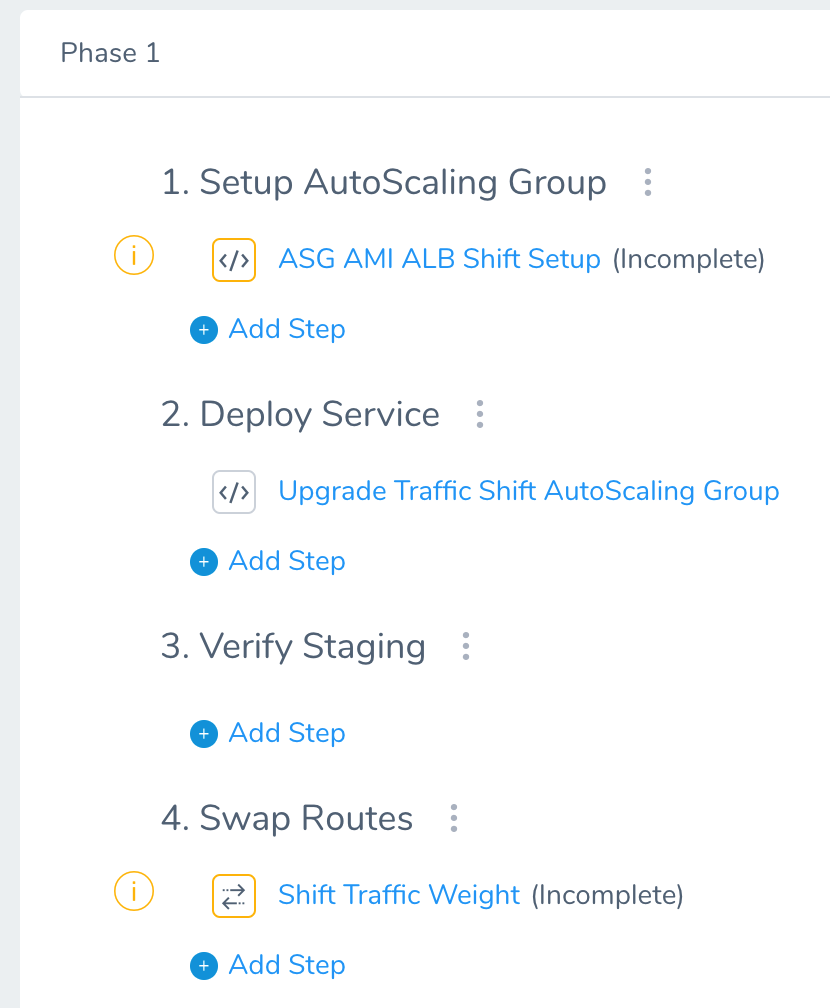Image resolution: width=830 pixels, height=1008 pixels.
Task: Click the info warning icon beside Shift Traffic Weight
Action: click(134, 891)
